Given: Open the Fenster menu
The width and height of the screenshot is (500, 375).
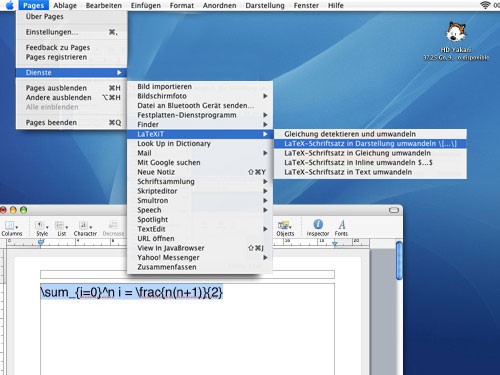Looking at the screenshot, I should pyautogui.click(x=306, y=5).
